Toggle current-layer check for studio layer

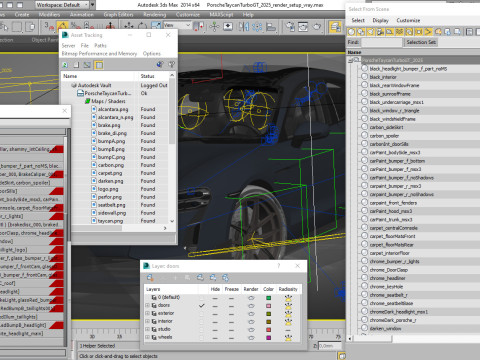[201, 329]
